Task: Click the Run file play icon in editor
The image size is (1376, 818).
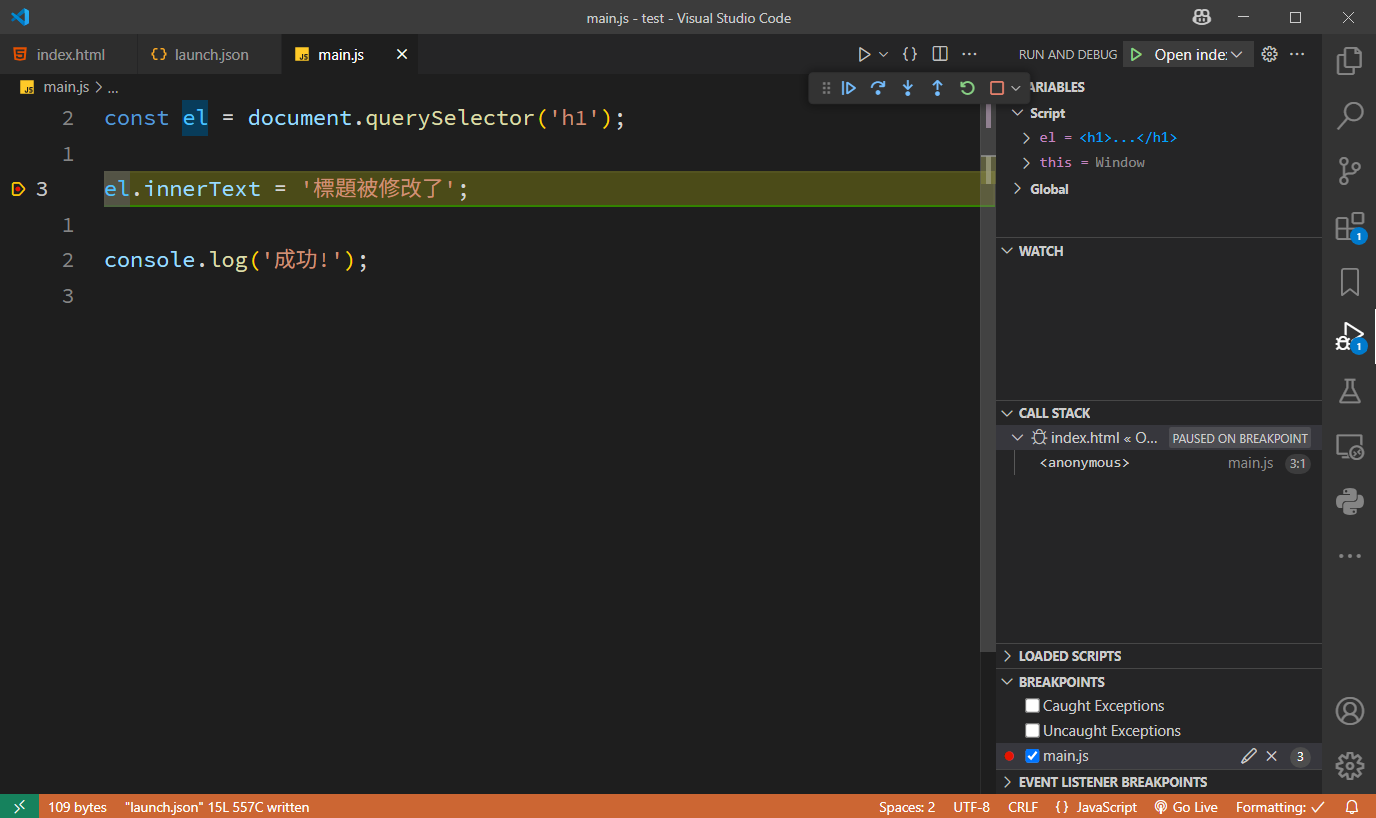Action: 864,54
